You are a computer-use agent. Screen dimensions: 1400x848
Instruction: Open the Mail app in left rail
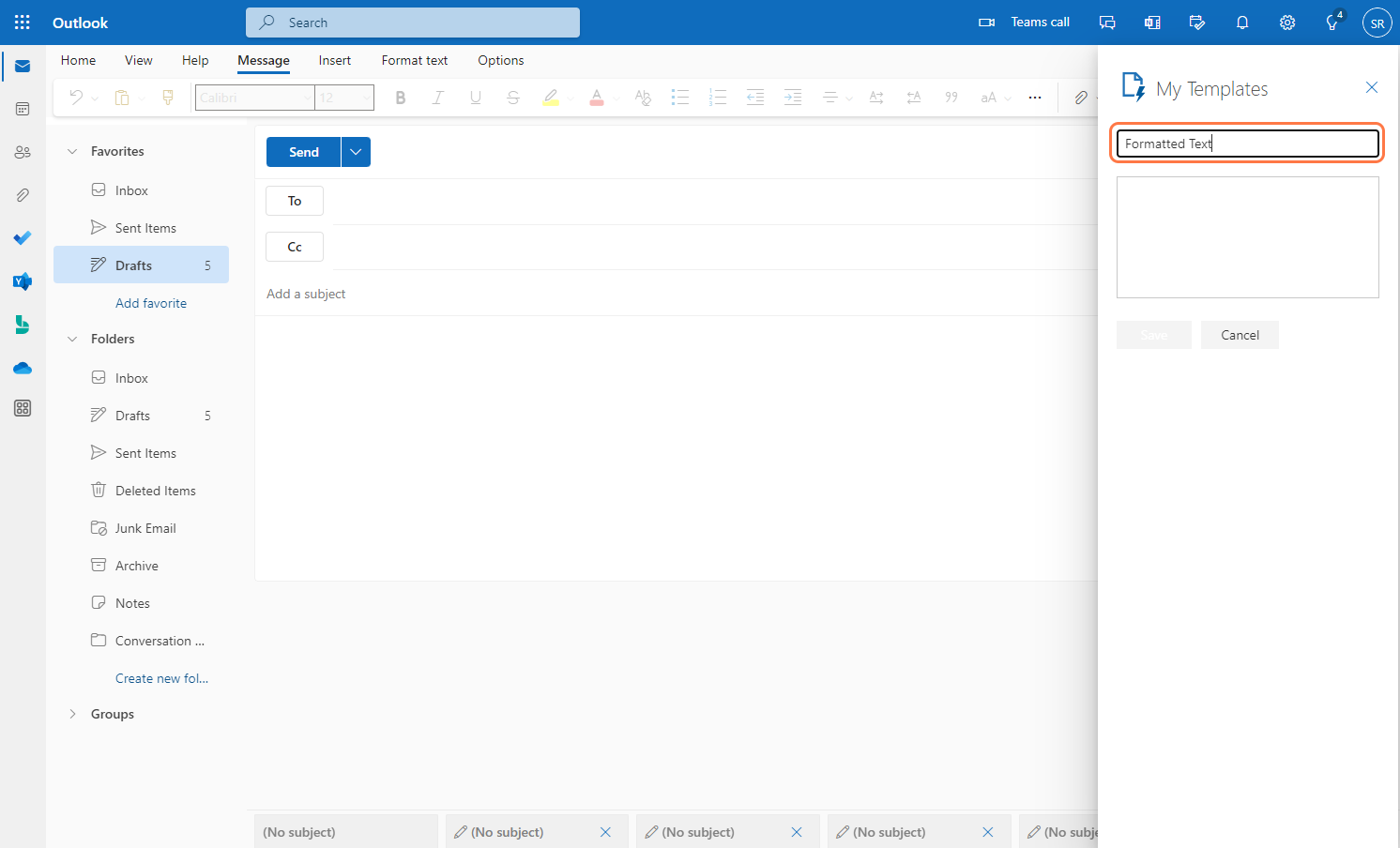(x=23, y=66)
